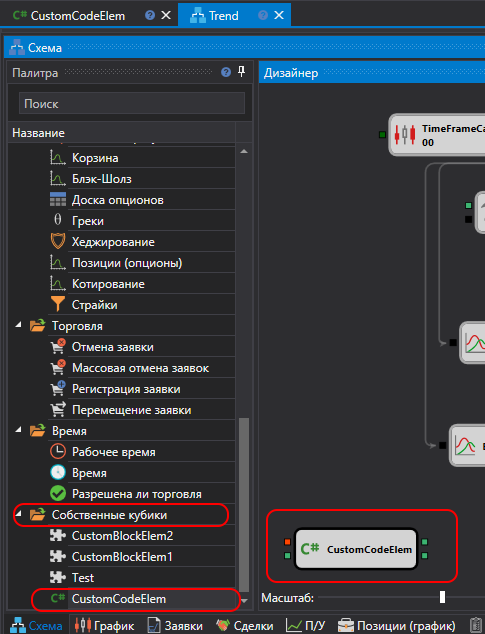Collapse the Собственные кубики folder
The image size is (485, 634).
18,514
